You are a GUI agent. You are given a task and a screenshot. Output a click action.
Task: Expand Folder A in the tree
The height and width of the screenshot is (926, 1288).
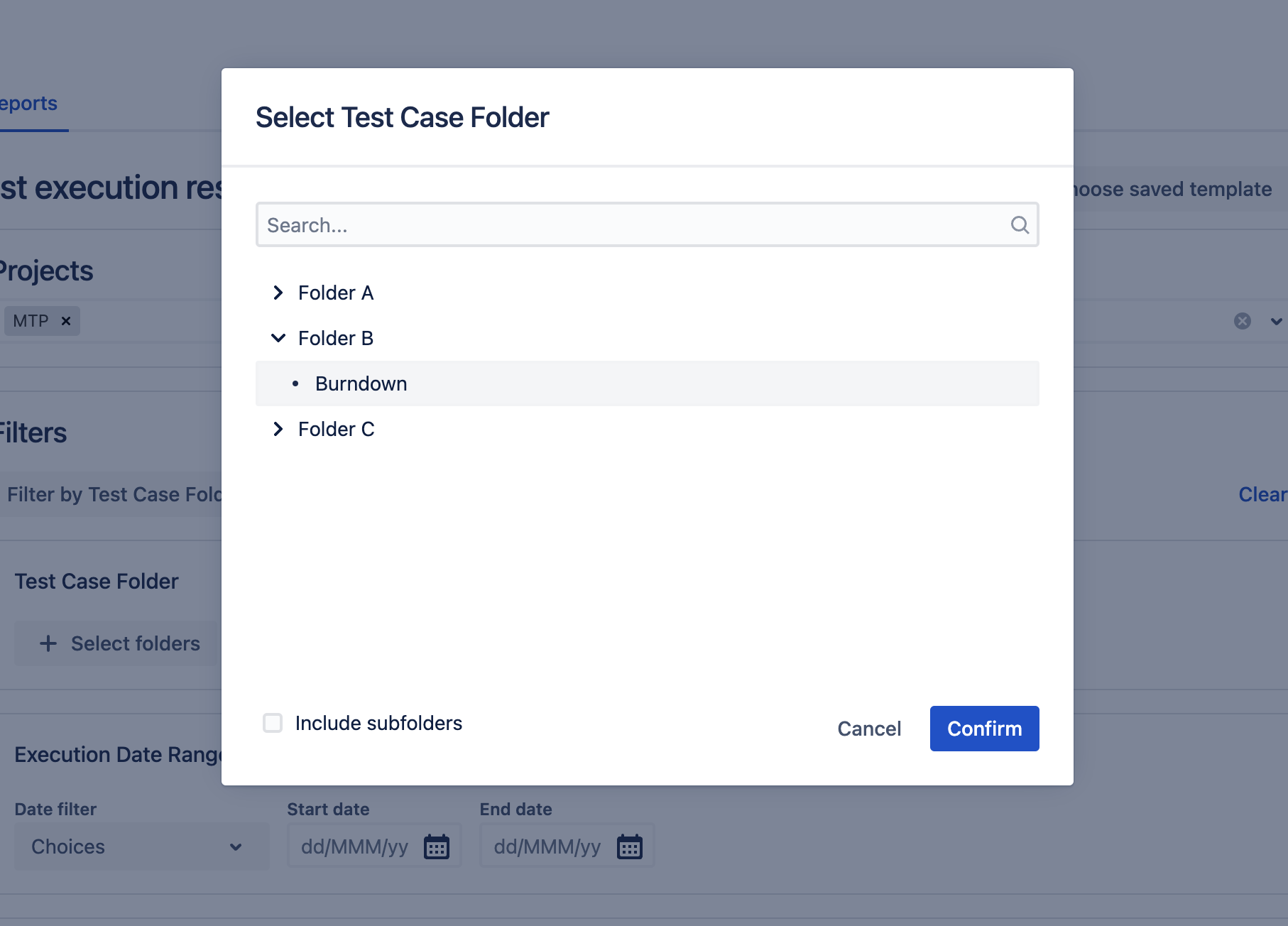click(278, 293)
